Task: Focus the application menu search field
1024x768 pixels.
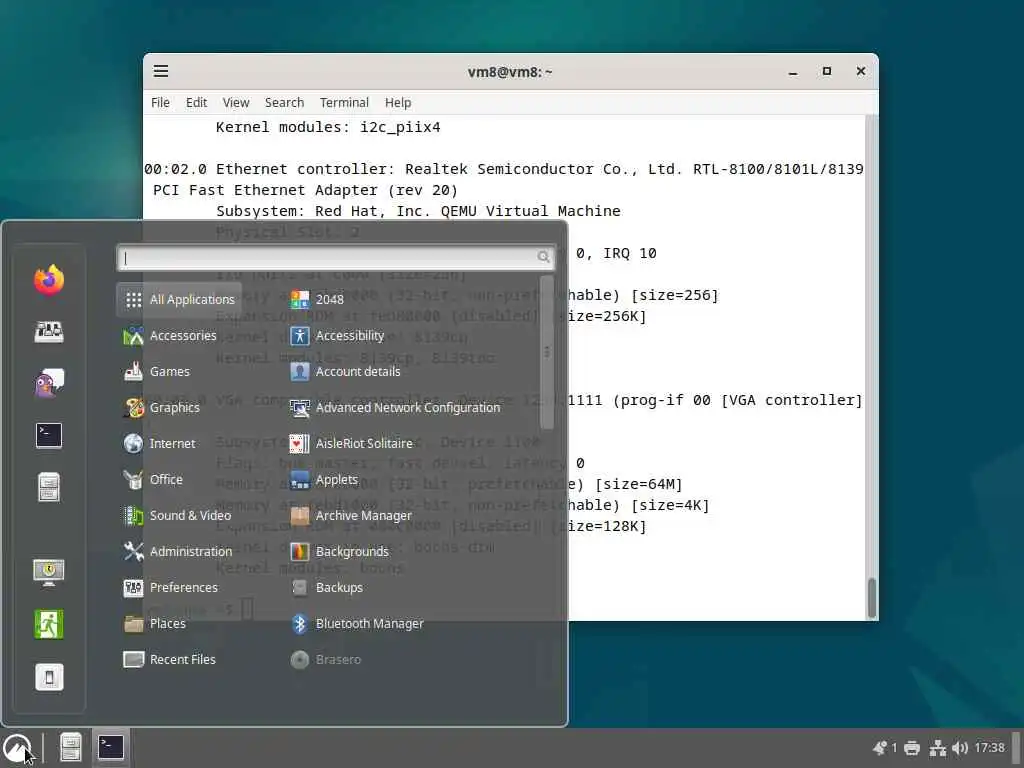Action: 336,257
